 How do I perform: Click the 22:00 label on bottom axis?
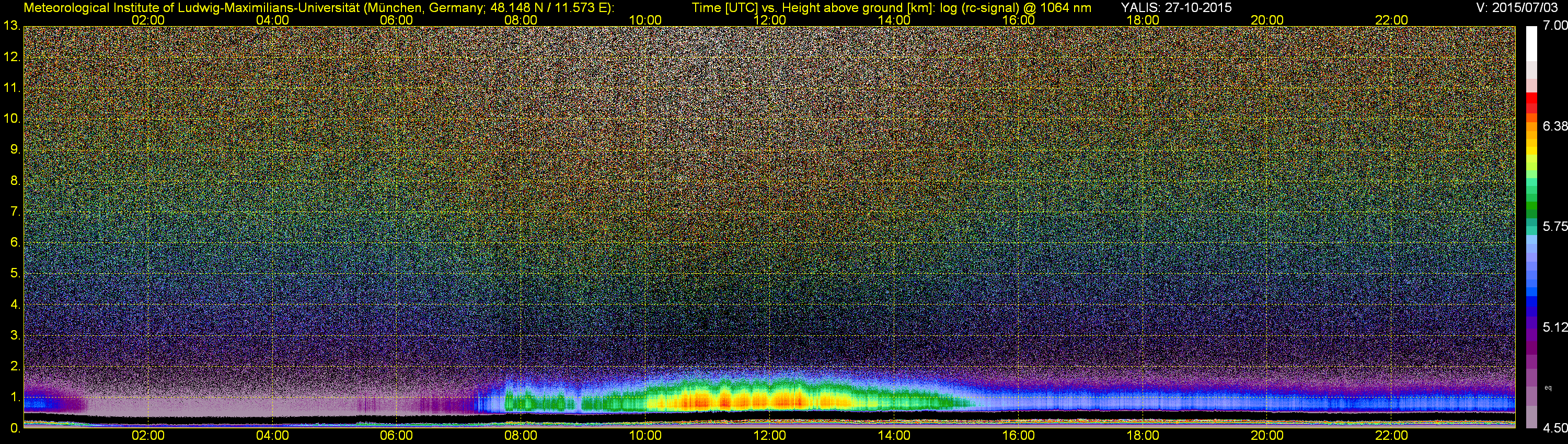tap(1391, 436)
